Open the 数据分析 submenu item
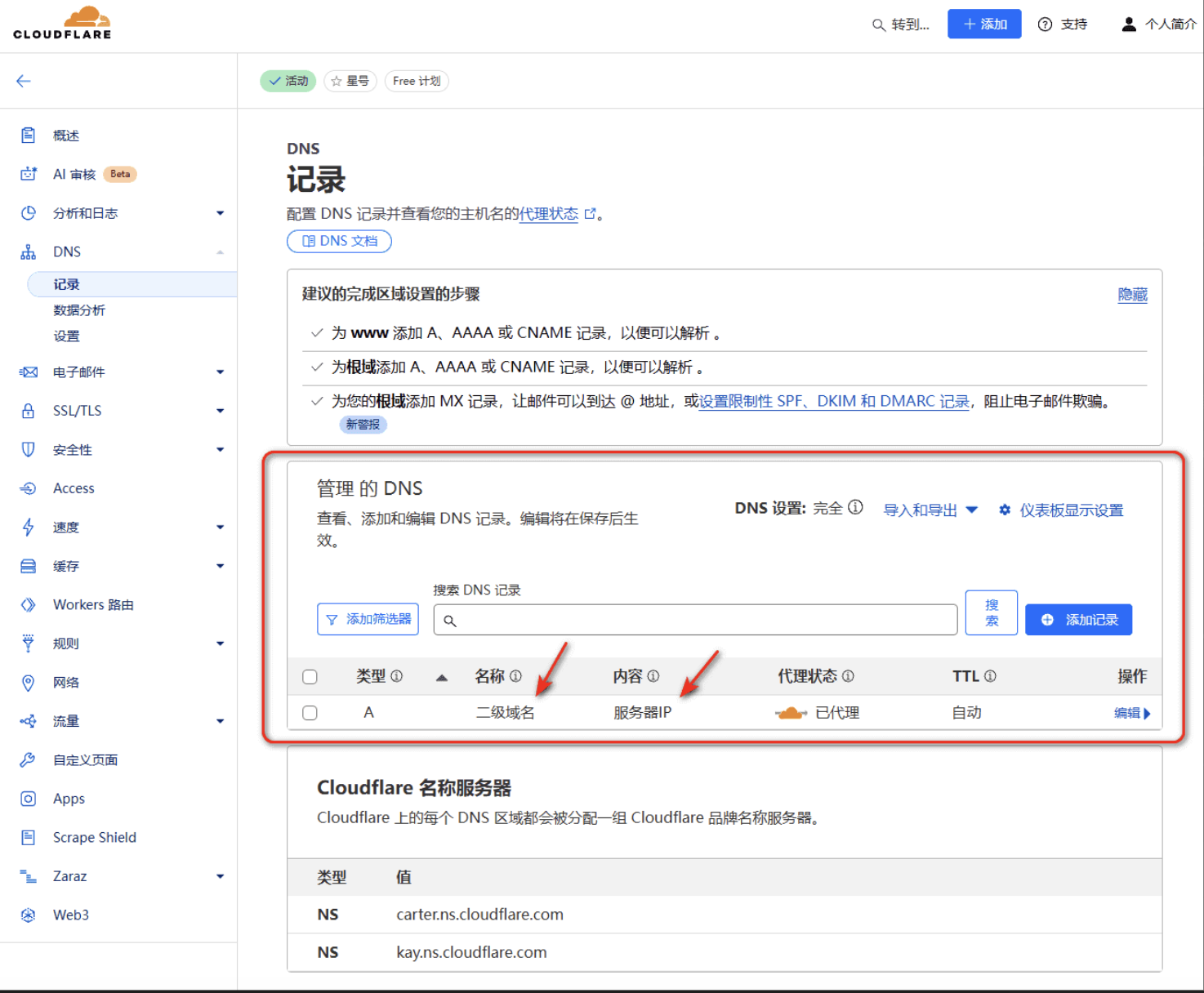 point(79,310)
